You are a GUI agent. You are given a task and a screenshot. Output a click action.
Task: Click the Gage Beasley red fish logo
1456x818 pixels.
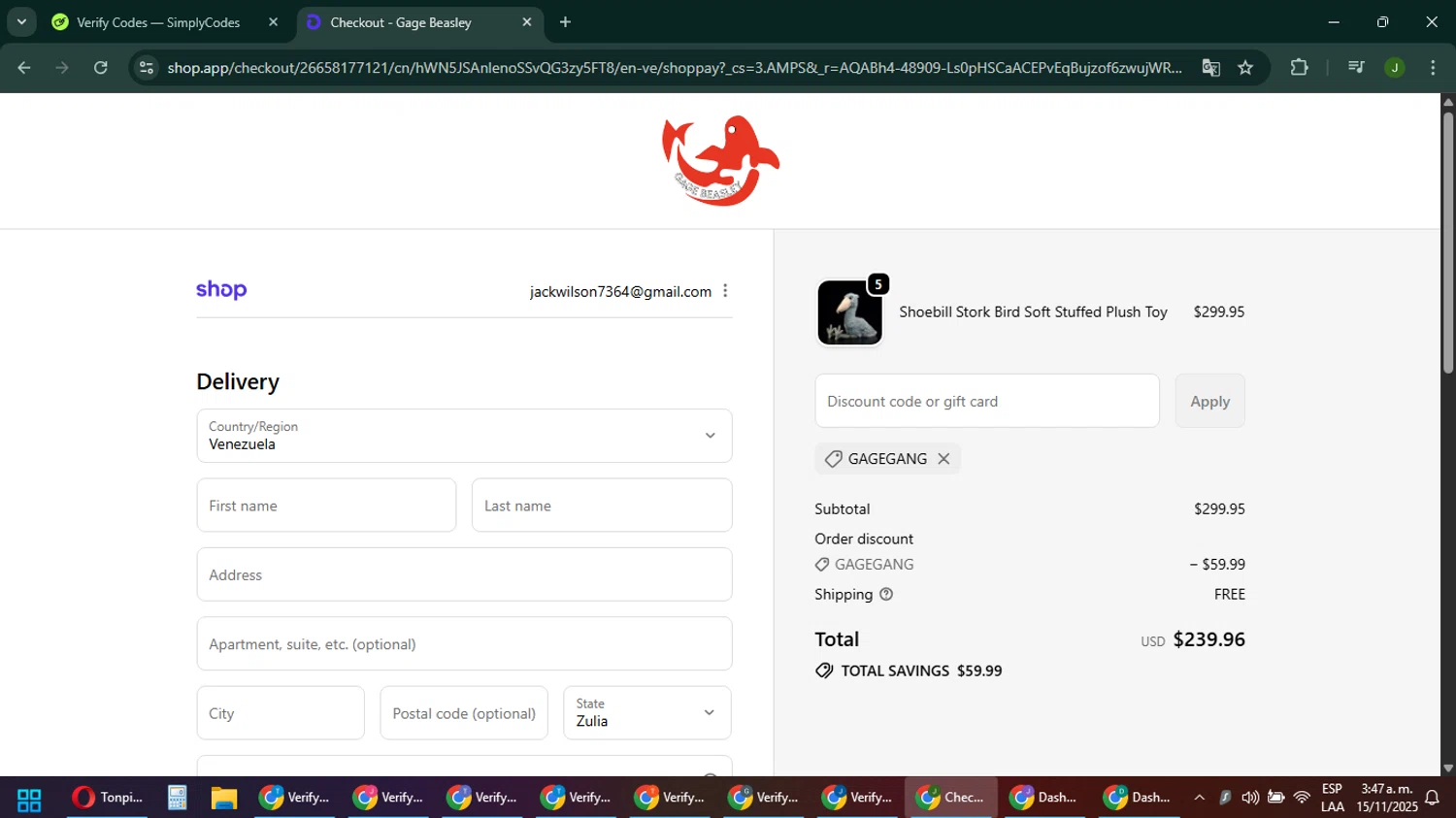coord(720,160)
